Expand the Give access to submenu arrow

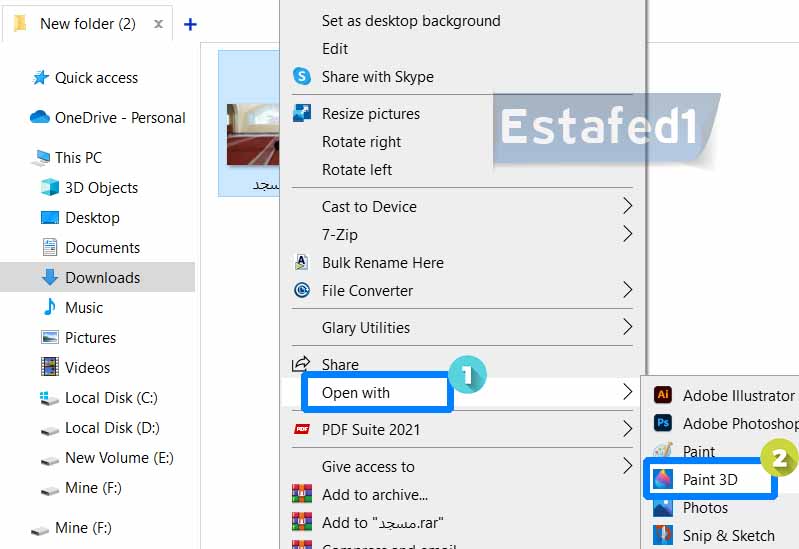pyautogui.click(x=627, y=466)
